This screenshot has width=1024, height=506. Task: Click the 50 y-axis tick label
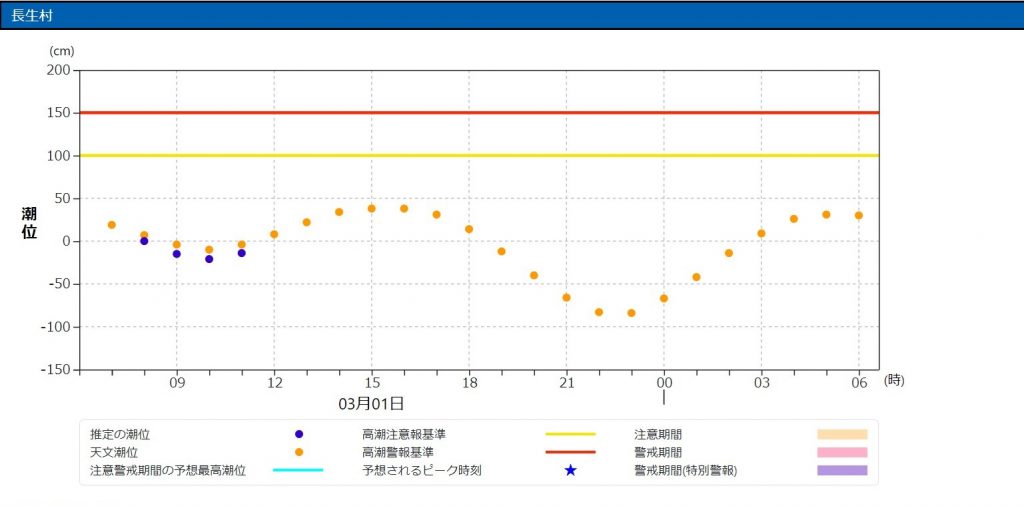pyautogui.click(x=65, y=198)
